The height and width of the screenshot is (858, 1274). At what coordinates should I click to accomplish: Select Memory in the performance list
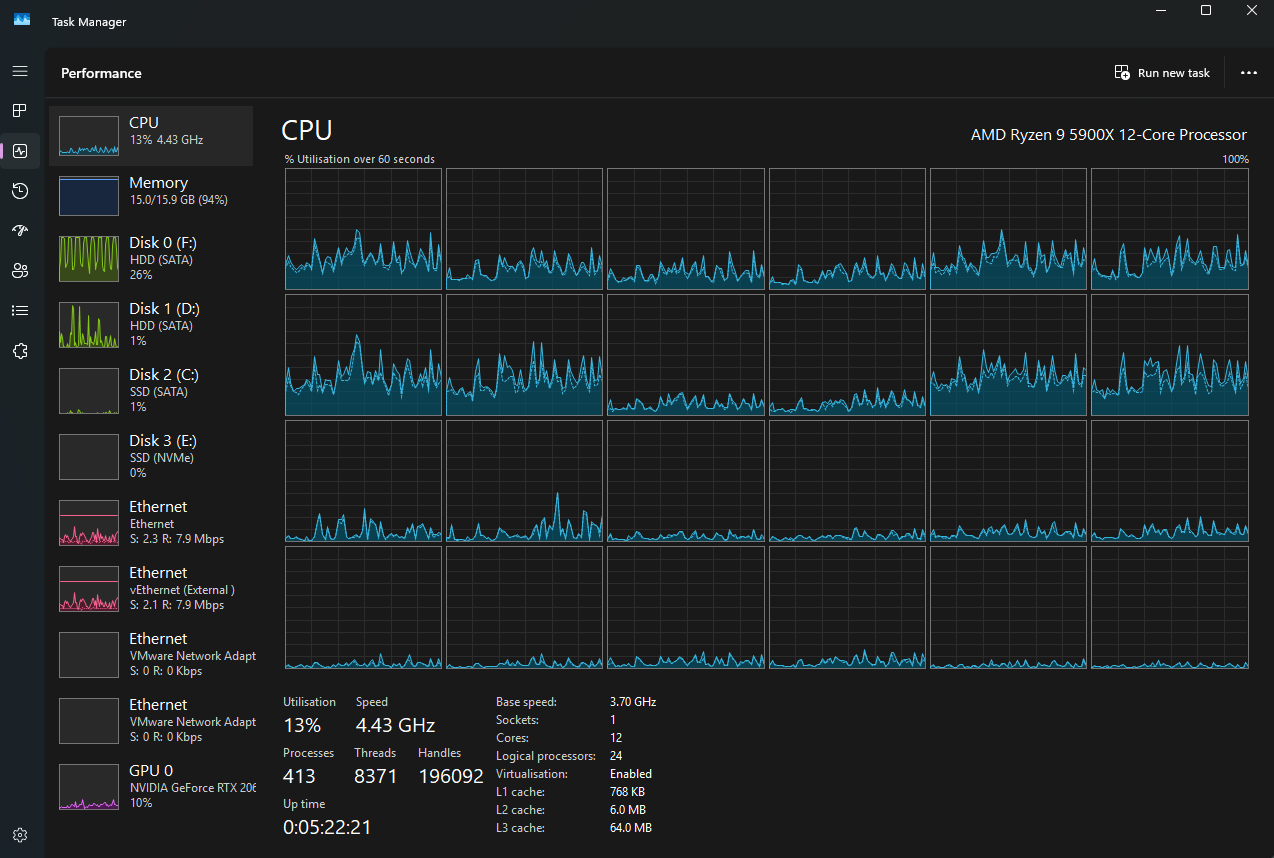tap(151, 196)
